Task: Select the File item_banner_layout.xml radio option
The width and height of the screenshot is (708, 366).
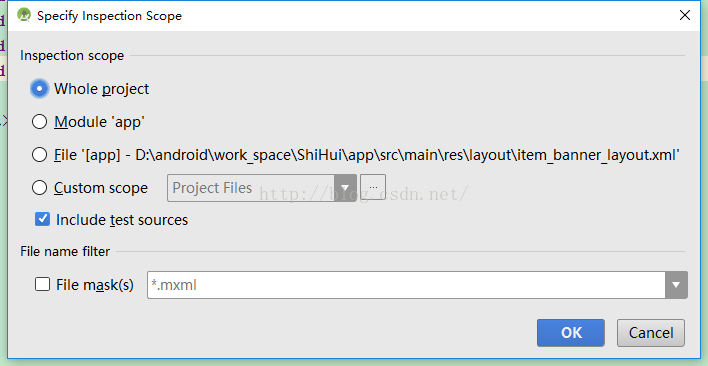Action: pyautogui.click(x=39, y=155)
